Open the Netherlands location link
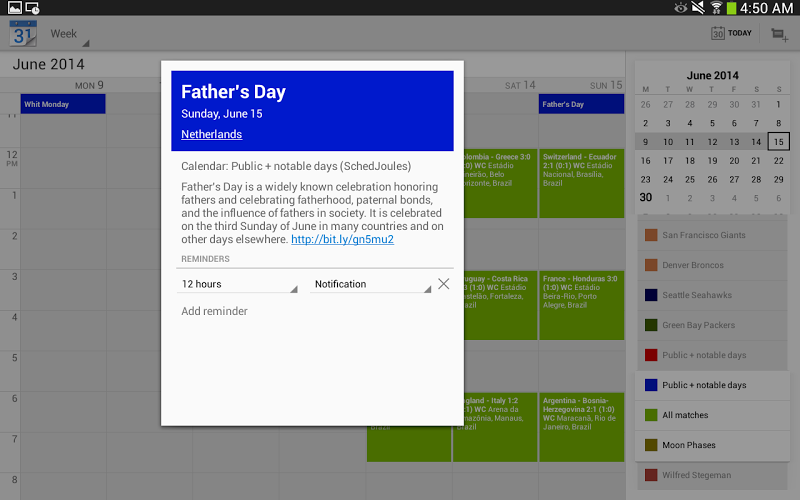 211,134
